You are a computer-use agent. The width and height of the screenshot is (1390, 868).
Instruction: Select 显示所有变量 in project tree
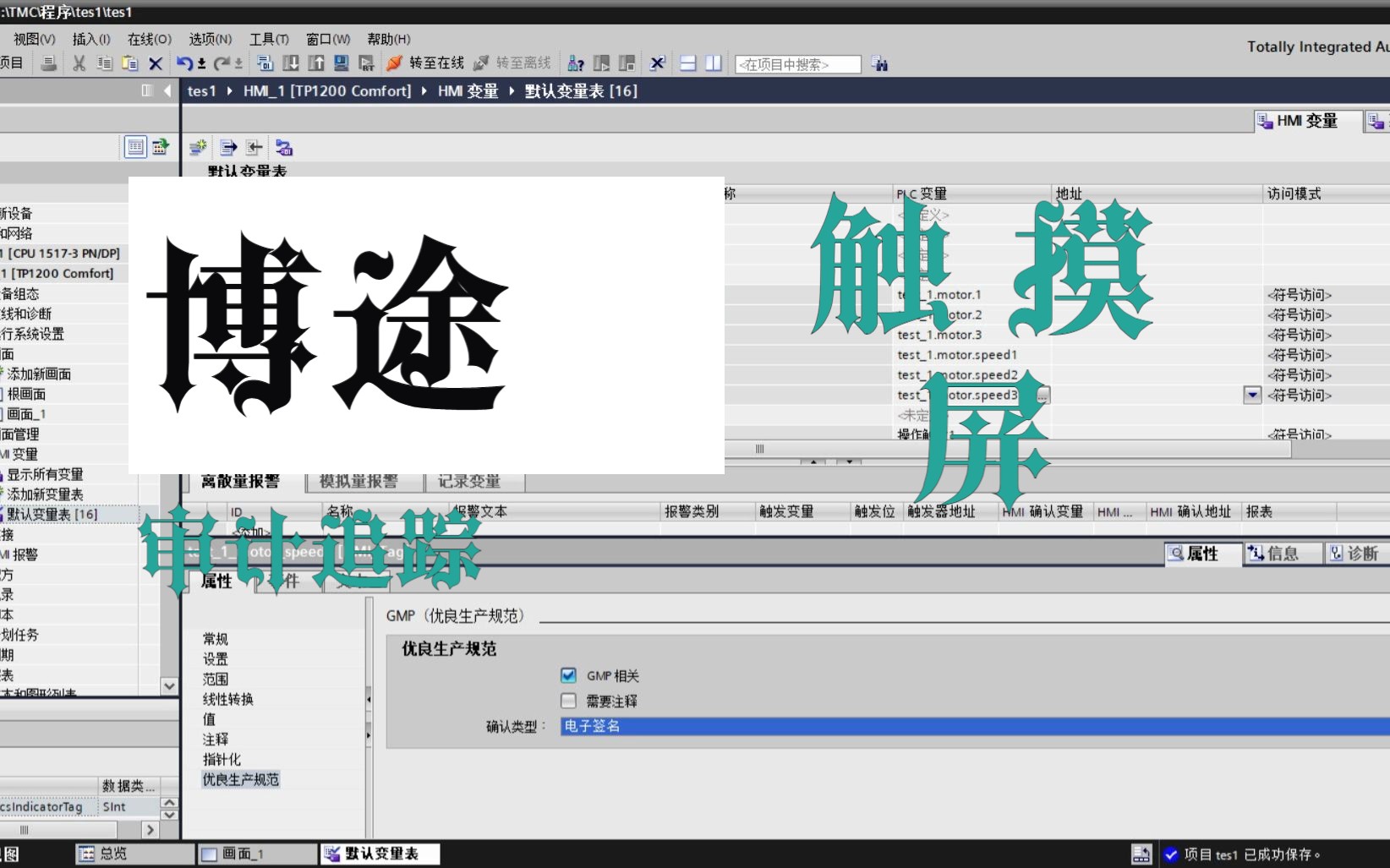46,474
